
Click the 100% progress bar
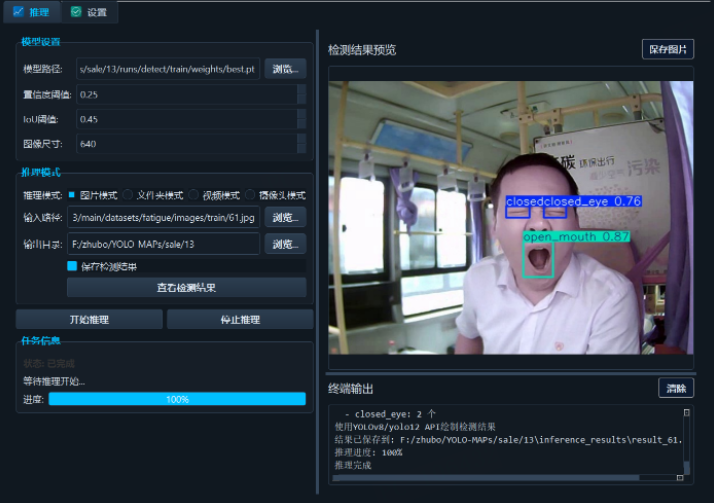[x=177, y=399]
